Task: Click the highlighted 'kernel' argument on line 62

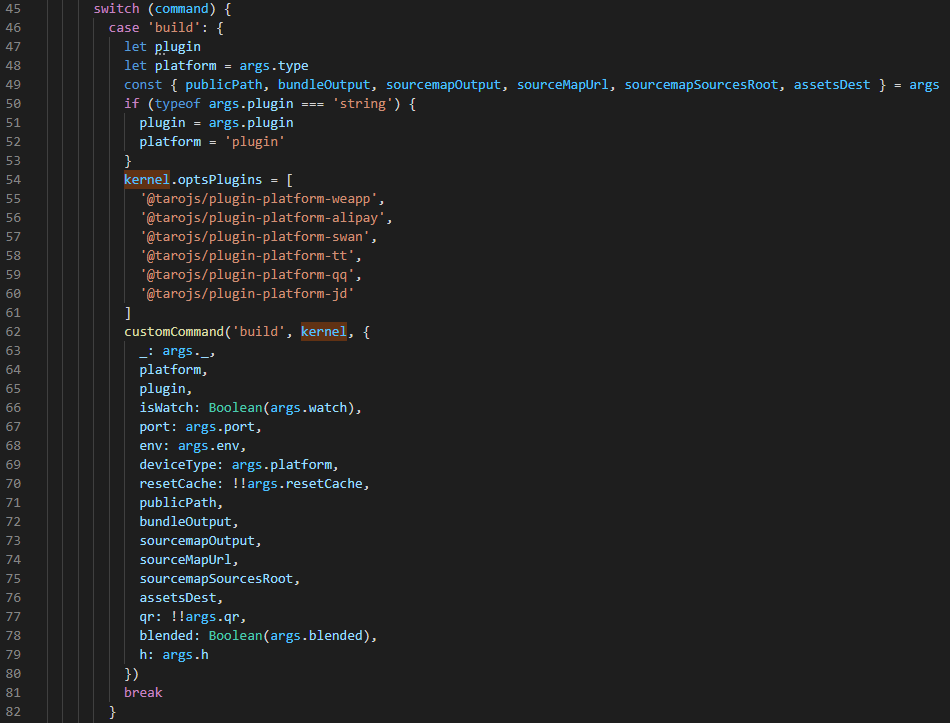Action: coord(324,332)
